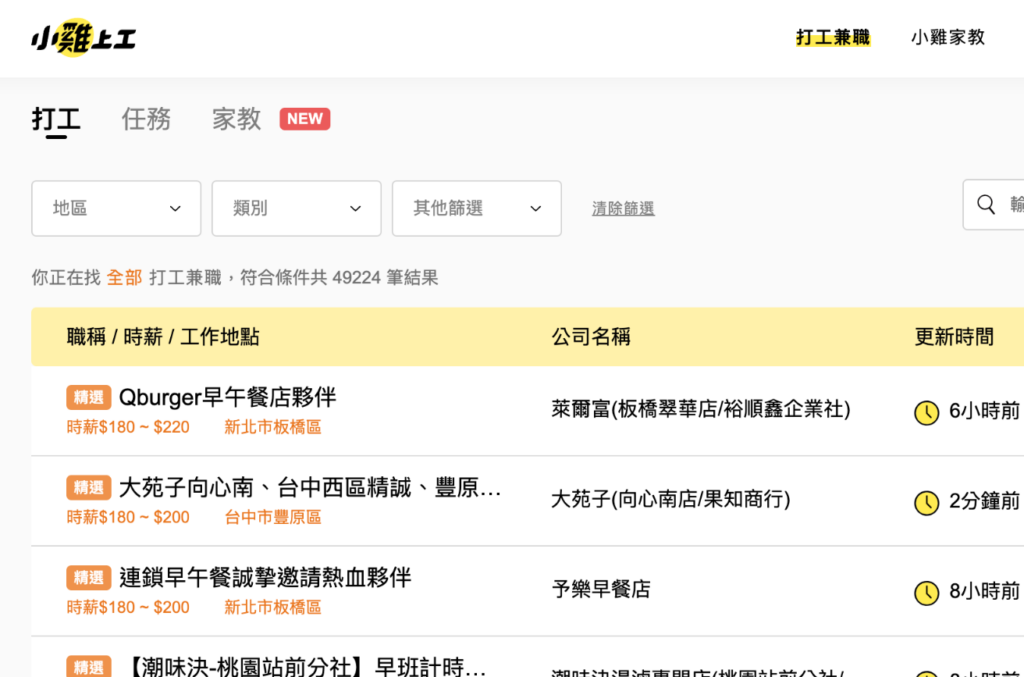Click the 時薪$180 ~ $220 text
Viewport: 1024px width, 677px height.
(x=128, y=427)
